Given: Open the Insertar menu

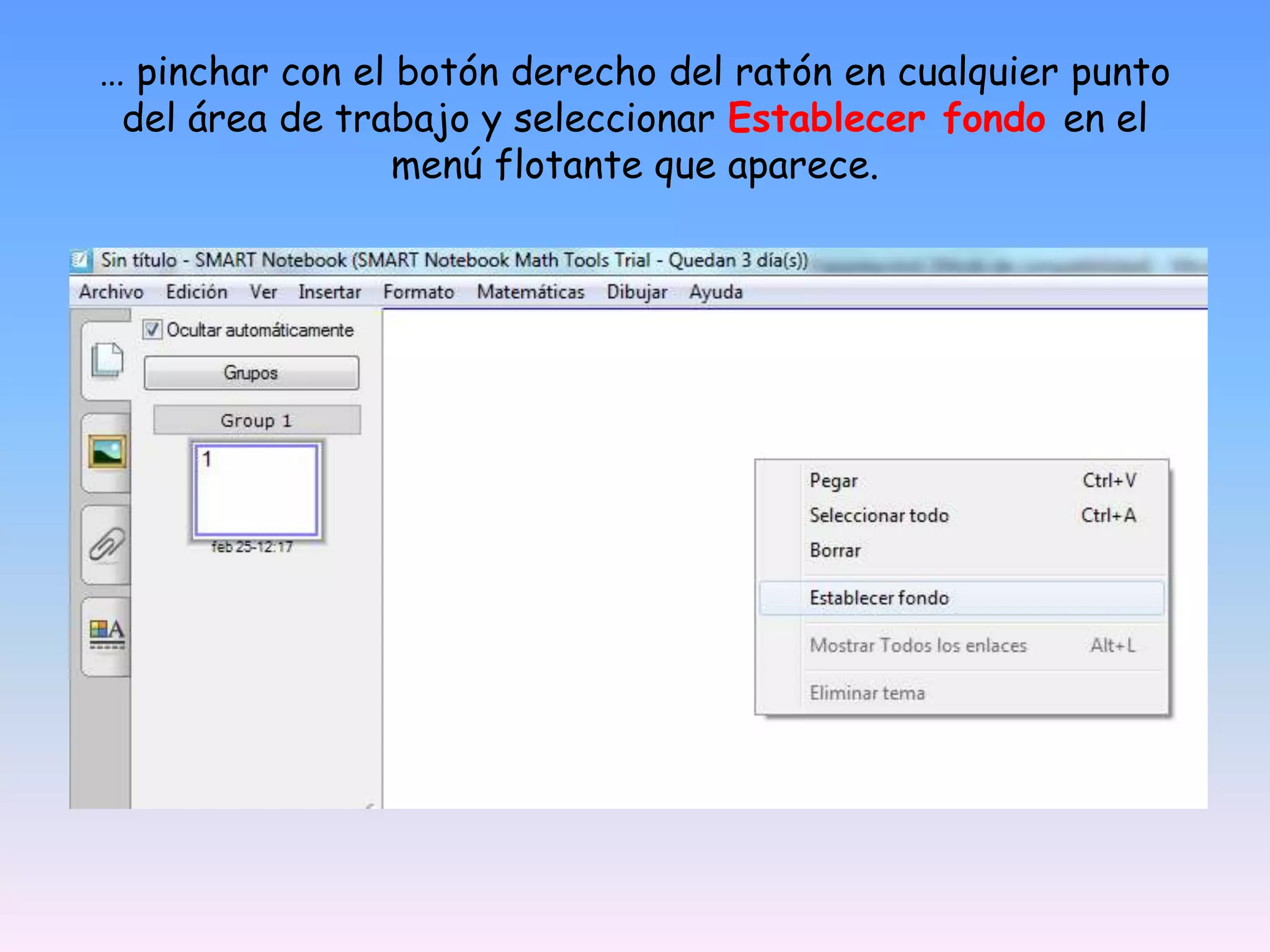Looking at the screenshot, I should pos(329,292).
